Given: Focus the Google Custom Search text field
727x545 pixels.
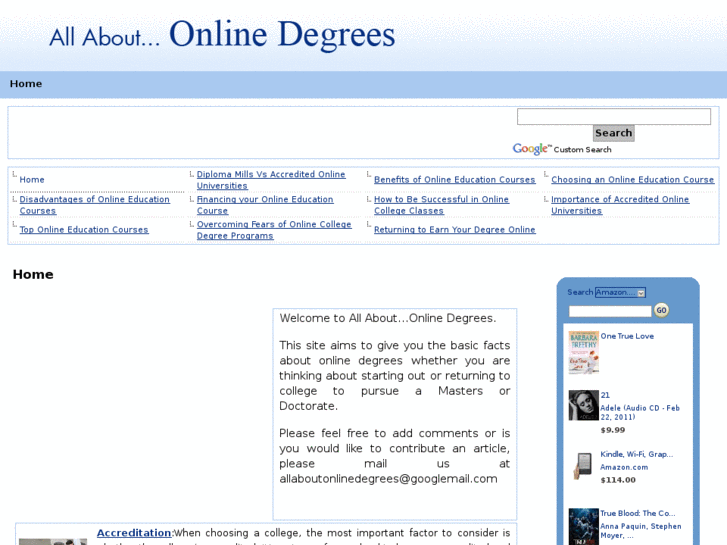Looking at the screenshot, I should pyautogui.click(x=613, y=116).
